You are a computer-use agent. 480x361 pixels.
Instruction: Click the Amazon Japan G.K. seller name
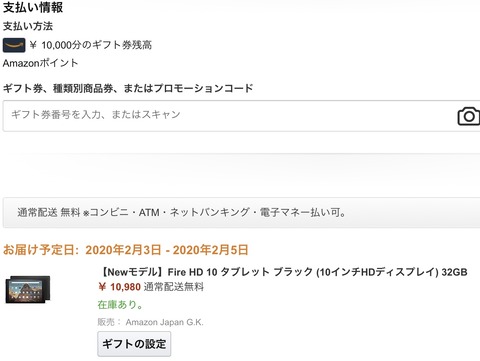[164, 322]
